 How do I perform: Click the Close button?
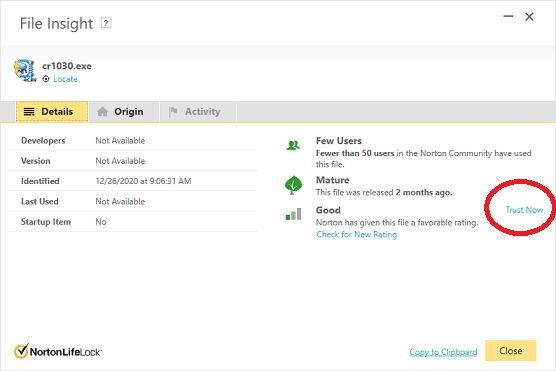(511, 351)
